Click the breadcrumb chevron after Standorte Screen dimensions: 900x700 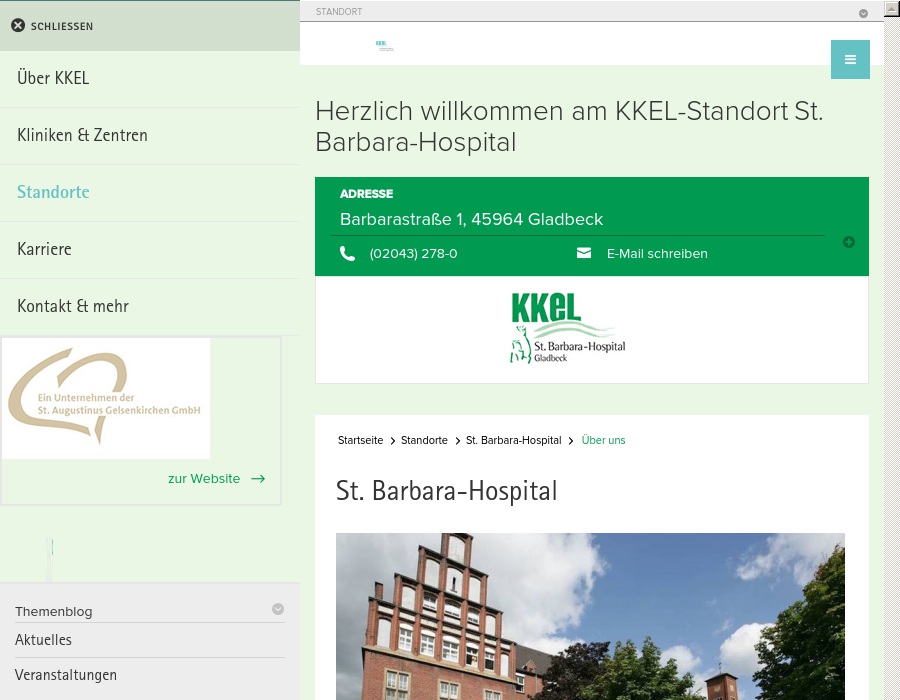(x=457, y=440)
